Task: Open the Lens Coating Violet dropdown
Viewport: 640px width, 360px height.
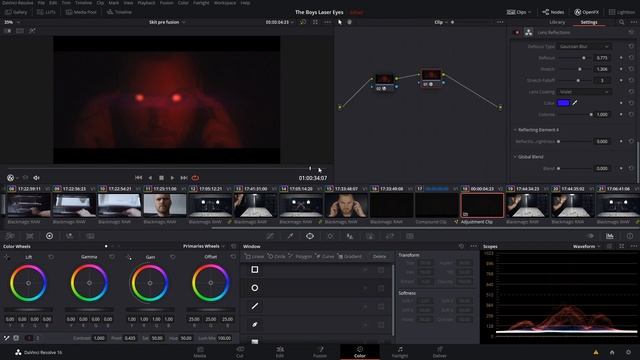Action: click(x=584, y=92)
